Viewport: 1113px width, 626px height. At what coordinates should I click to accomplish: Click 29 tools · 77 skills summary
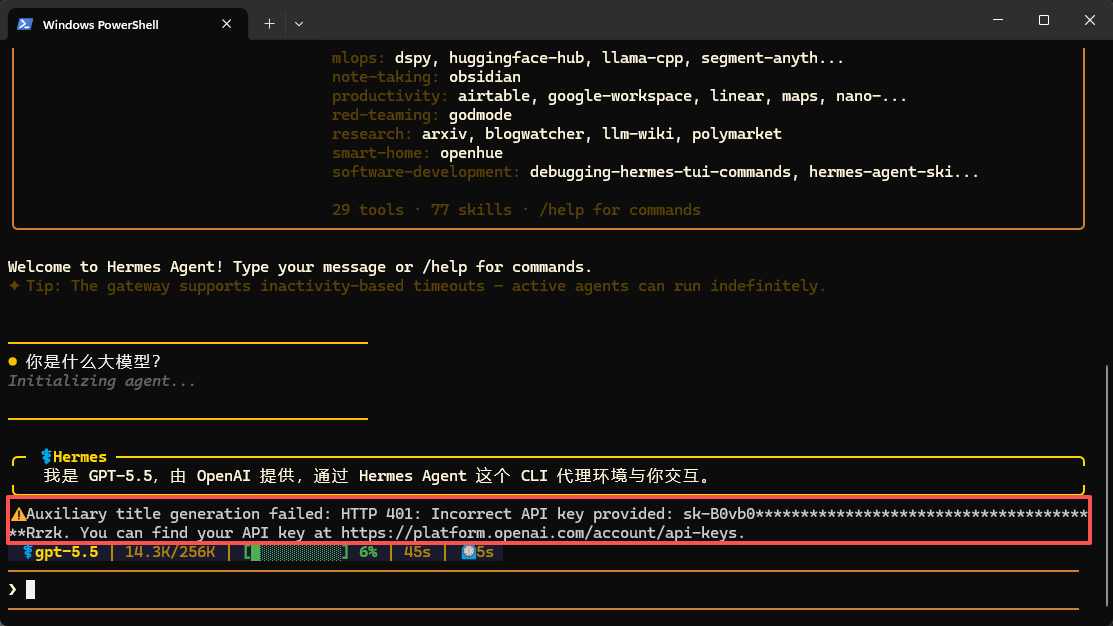click(516, 210)
